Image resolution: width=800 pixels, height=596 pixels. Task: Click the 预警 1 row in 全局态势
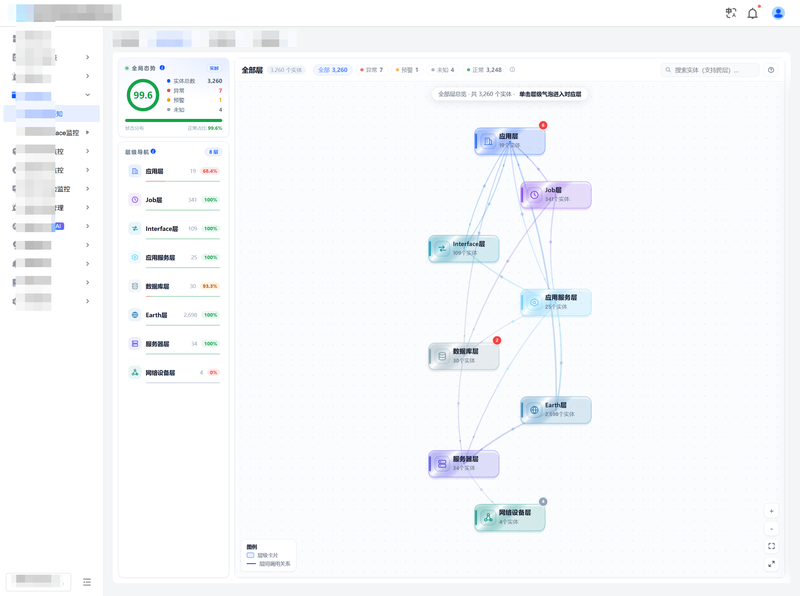(194, 100)
